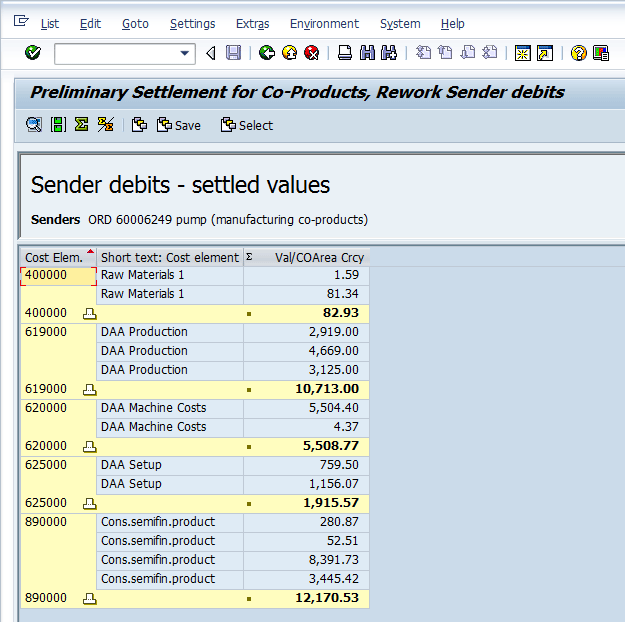Open the Settings menu

tap(192, 23)
